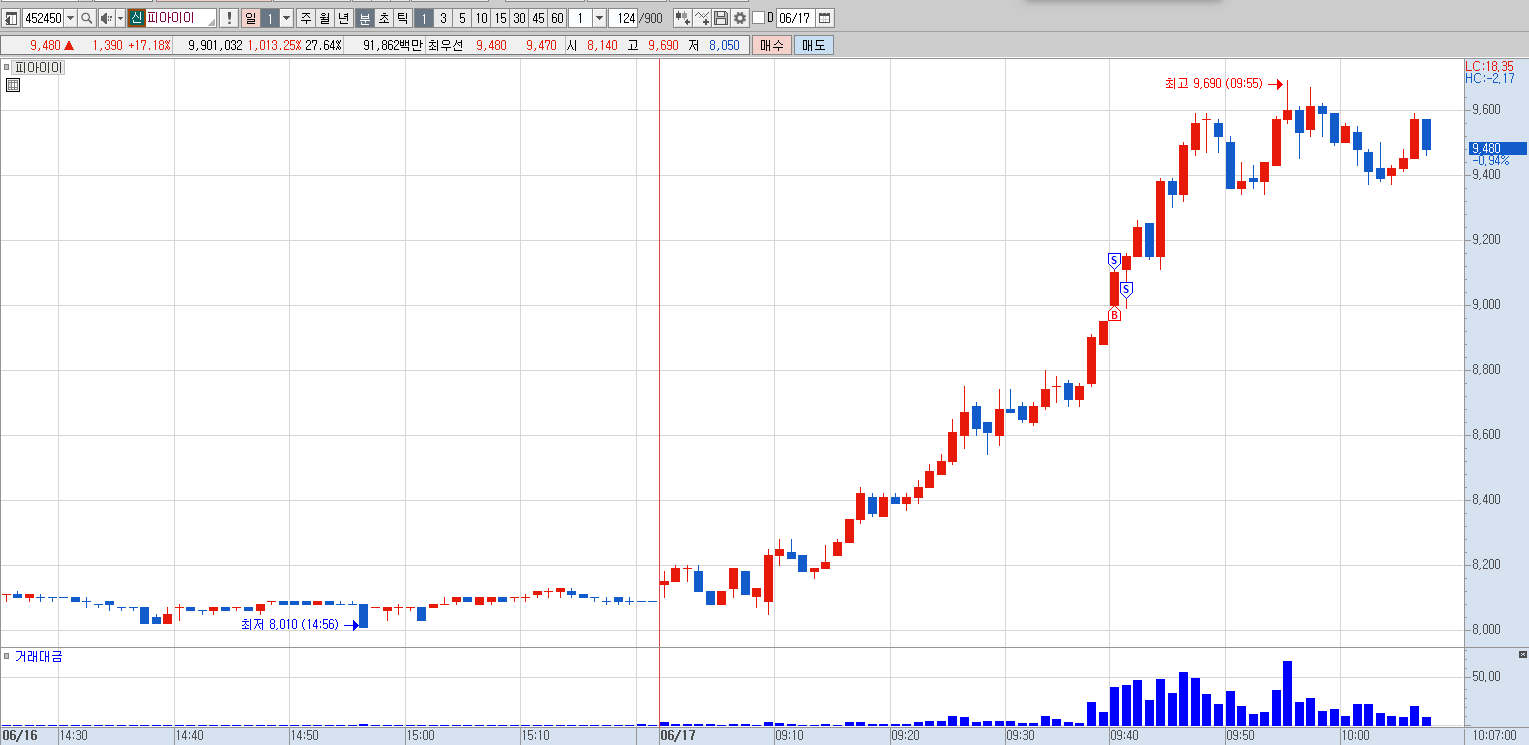
Task: Save chart settings with the floppy disk icon
Action: 721,18
